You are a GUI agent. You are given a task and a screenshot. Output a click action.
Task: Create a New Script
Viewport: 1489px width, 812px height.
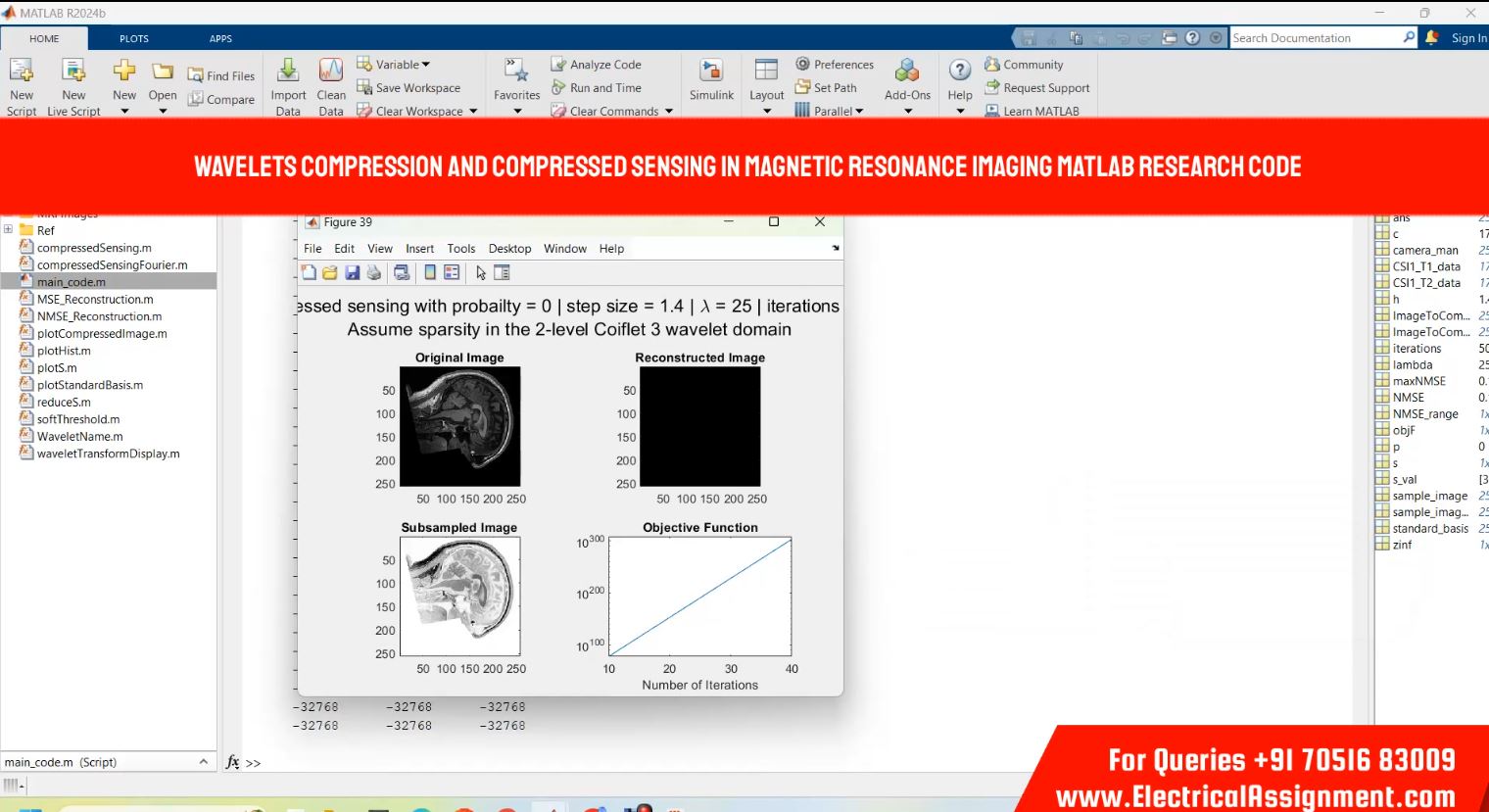[x=22, y=86]
